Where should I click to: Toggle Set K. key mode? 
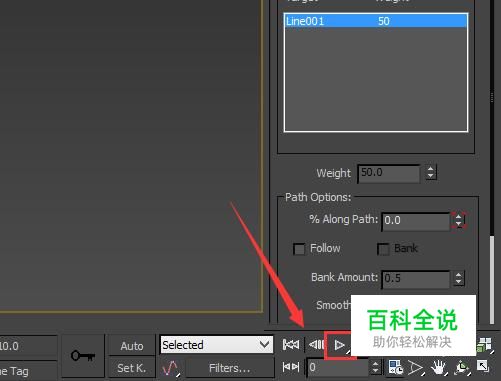pyautogui.click(x=132, y=368)
